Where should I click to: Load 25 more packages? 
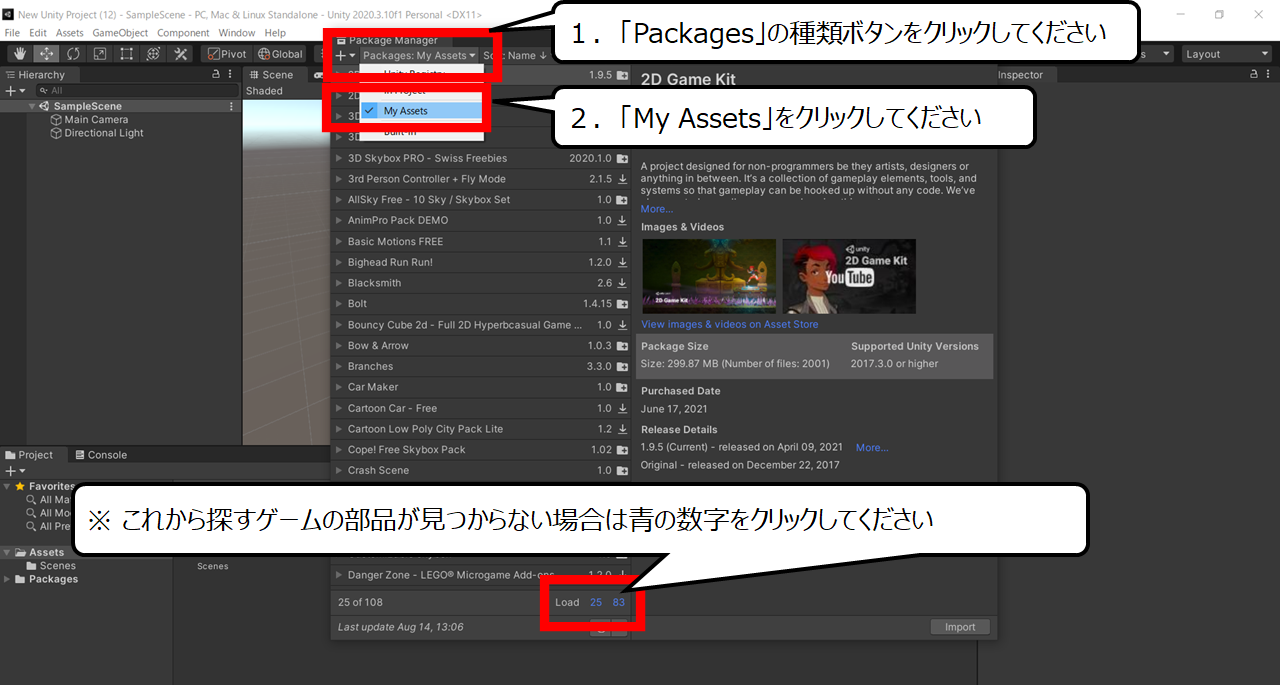coord(596,602)
